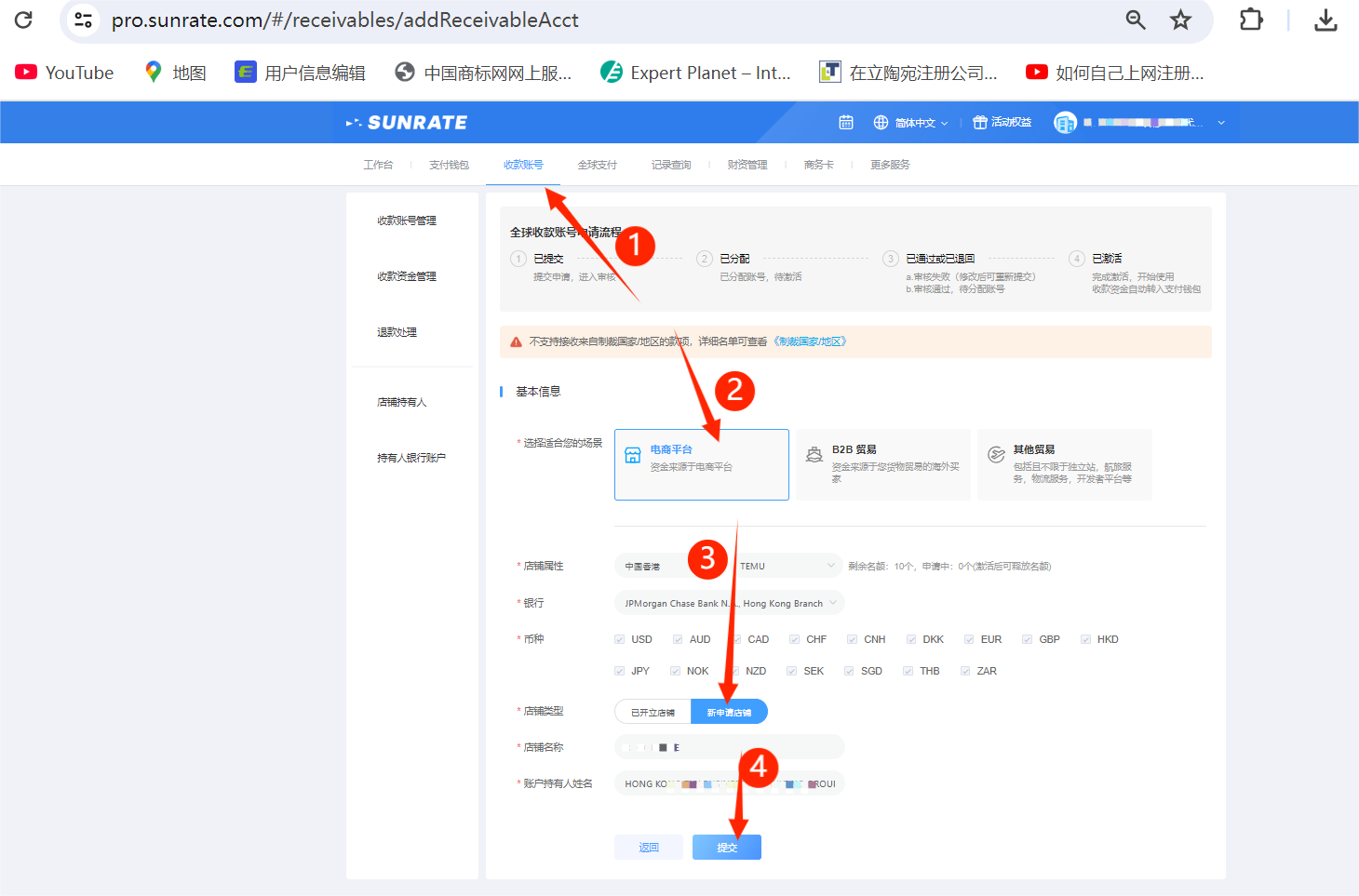Click the SUNRATE logo
Viewport: 1359px width, 896px height.
407,123
